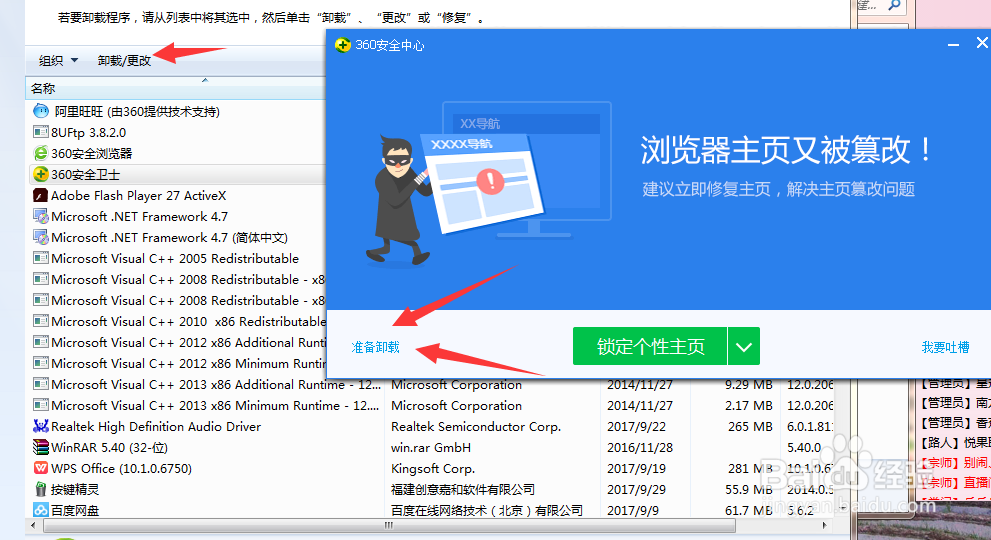Click the 2016/11/28 install date cell
The image size is (991, 540).
(x=640, y=448)
